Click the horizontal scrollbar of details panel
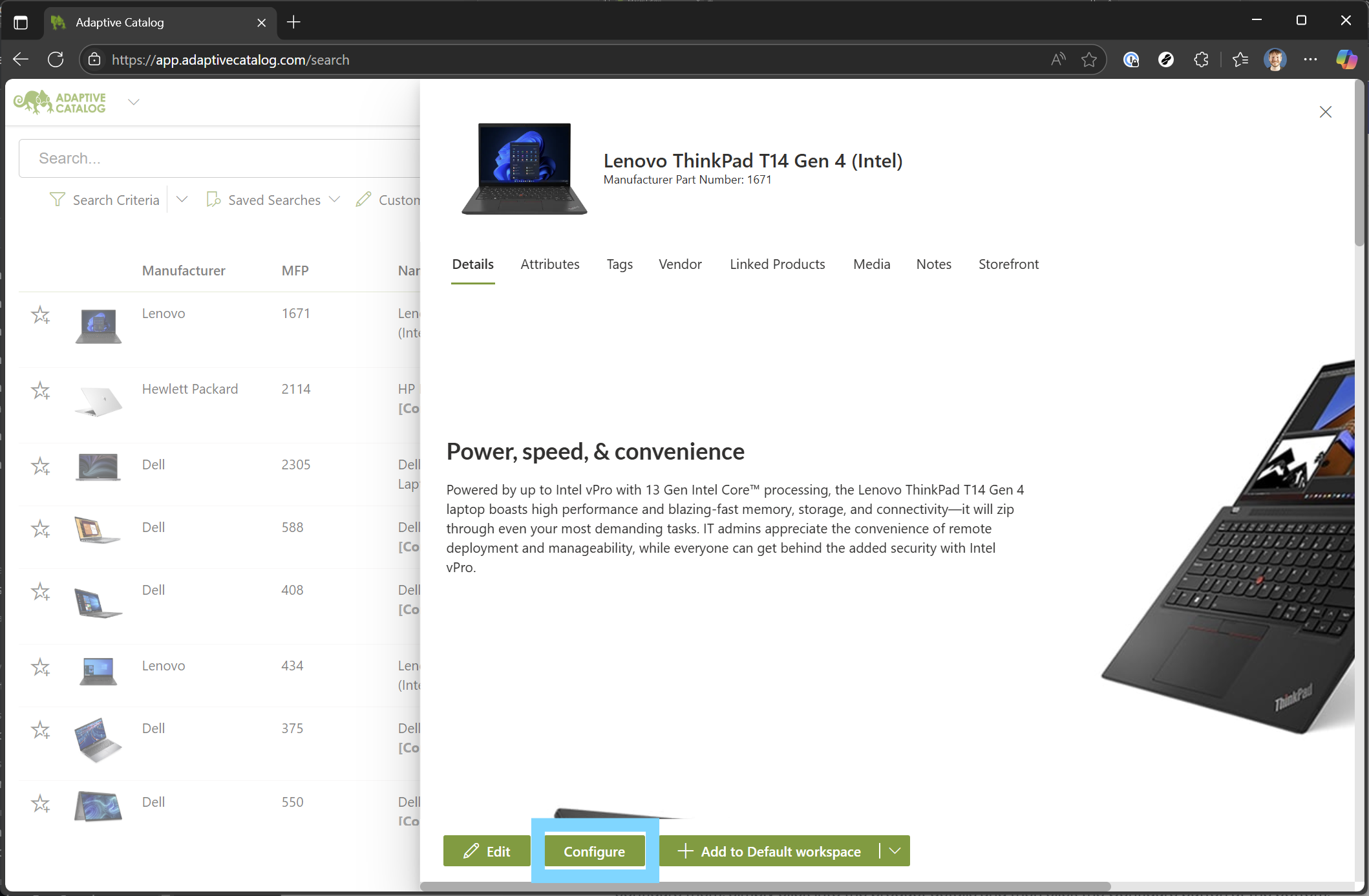 (765, 886)
